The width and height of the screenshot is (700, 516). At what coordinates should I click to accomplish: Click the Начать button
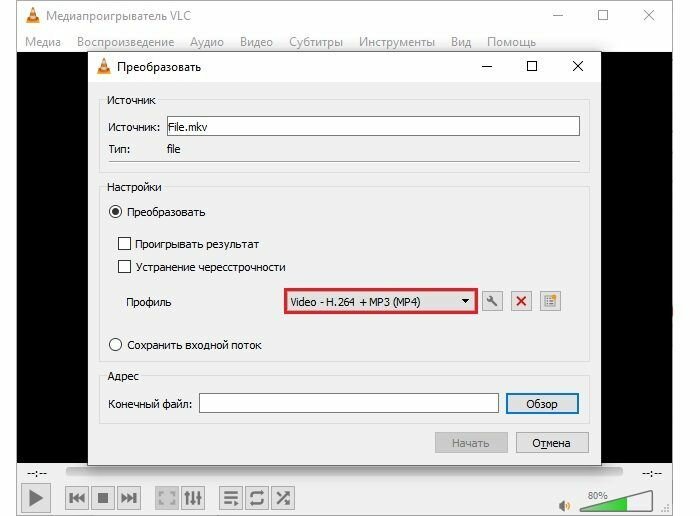[x=471, y=443]
